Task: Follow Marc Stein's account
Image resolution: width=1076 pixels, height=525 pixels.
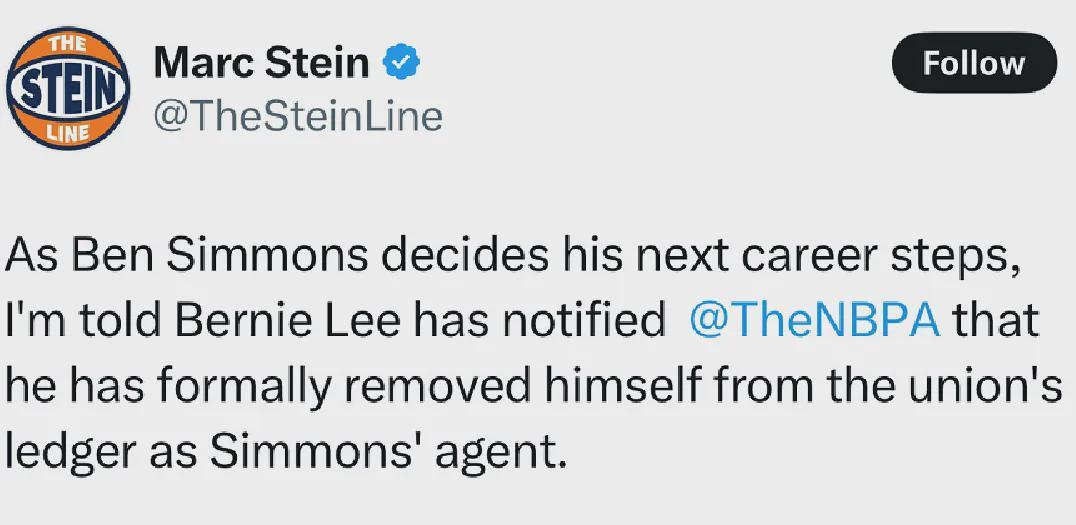Action: [973, 63]
